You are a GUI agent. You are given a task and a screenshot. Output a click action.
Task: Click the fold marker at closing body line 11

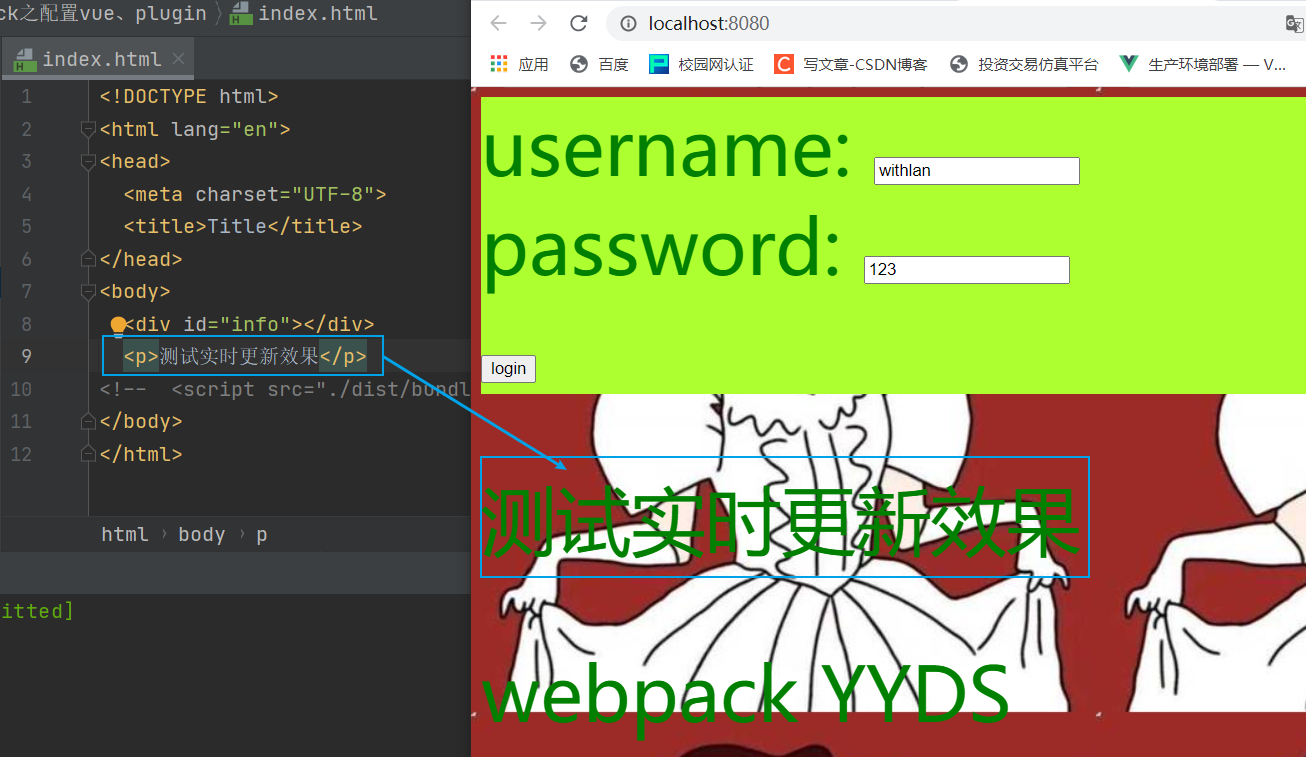click(x=88, y=421)
